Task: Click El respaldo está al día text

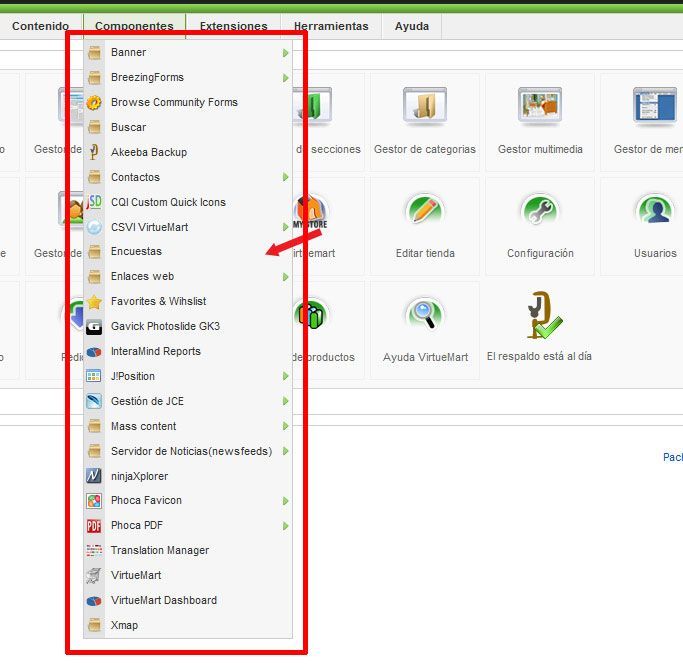Action: (539, 356)
